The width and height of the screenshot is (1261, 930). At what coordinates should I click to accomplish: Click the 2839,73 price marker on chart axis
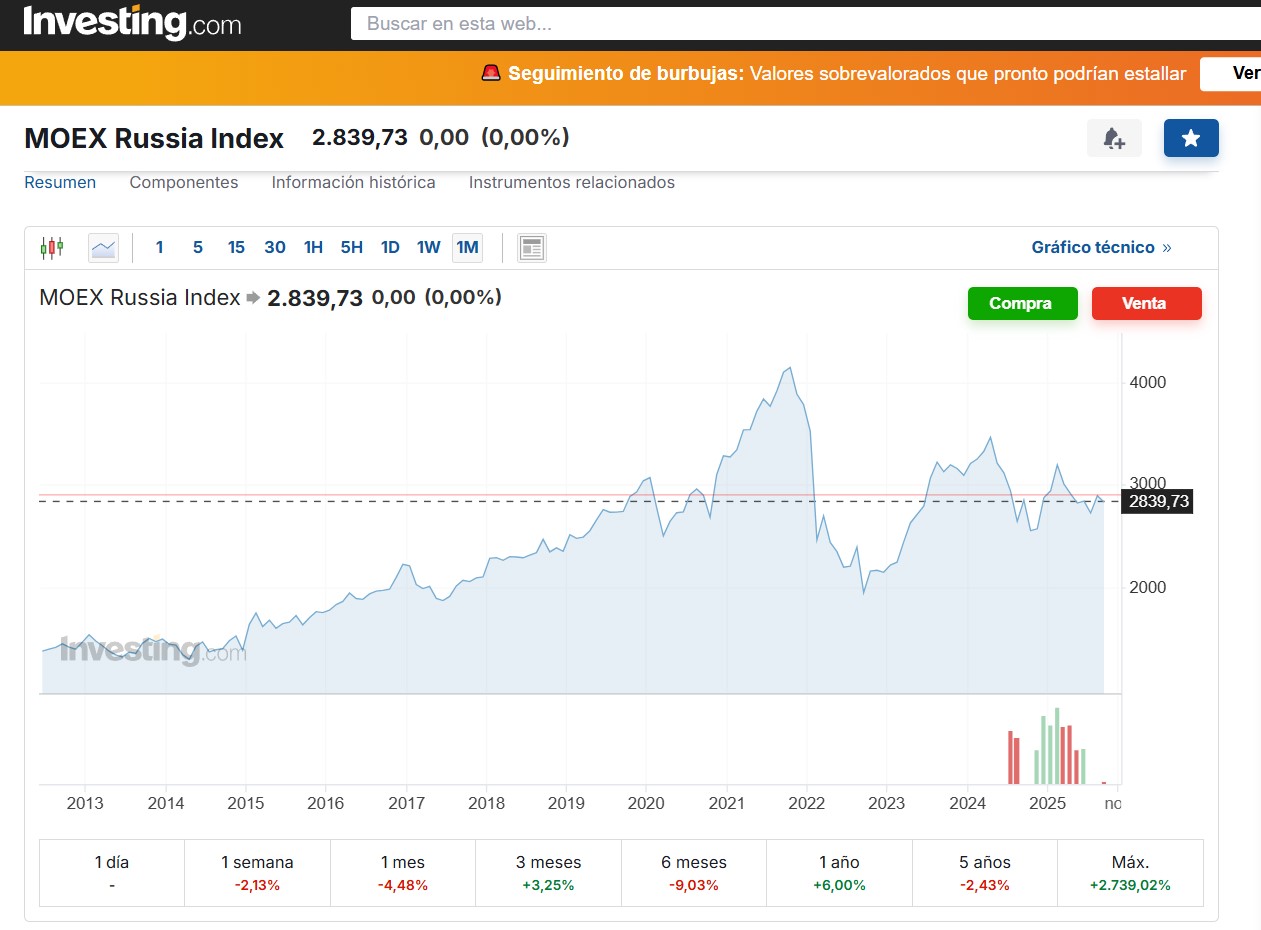(1158, 501)
